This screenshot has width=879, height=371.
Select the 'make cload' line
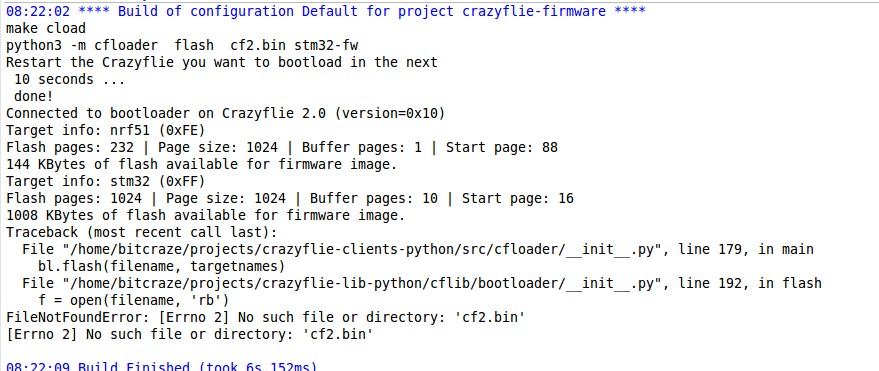pyautogui.click(x=46, y=28)
